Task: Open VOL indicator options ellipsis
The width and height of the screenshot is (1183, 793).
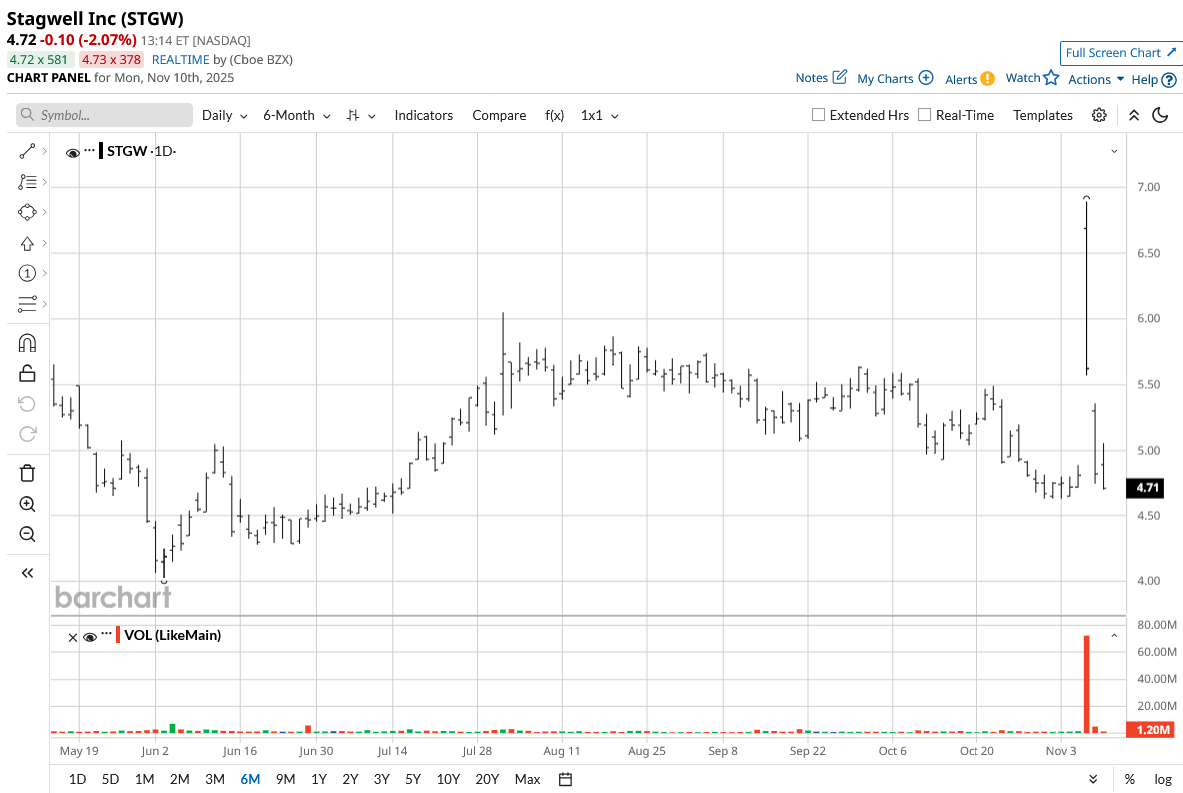Action: click(x=106, y=635)
